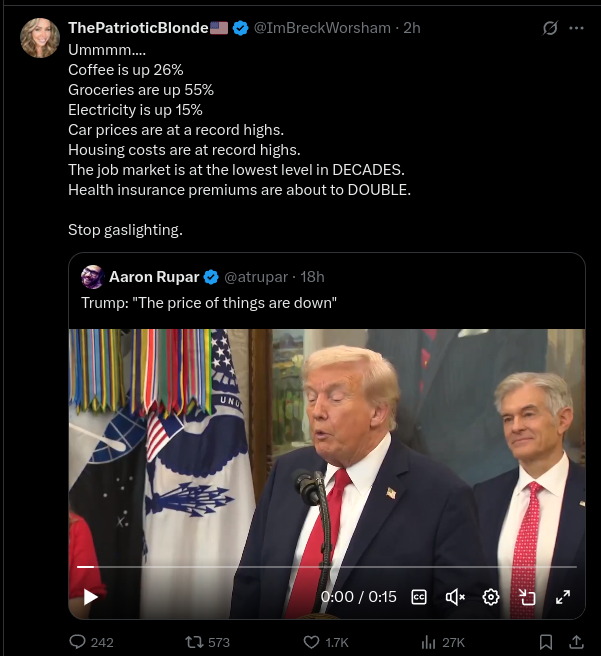Open ThePatrioticBlonde profile avatar
The height and width of the screenshot is (656, 601).
[40, 38]
